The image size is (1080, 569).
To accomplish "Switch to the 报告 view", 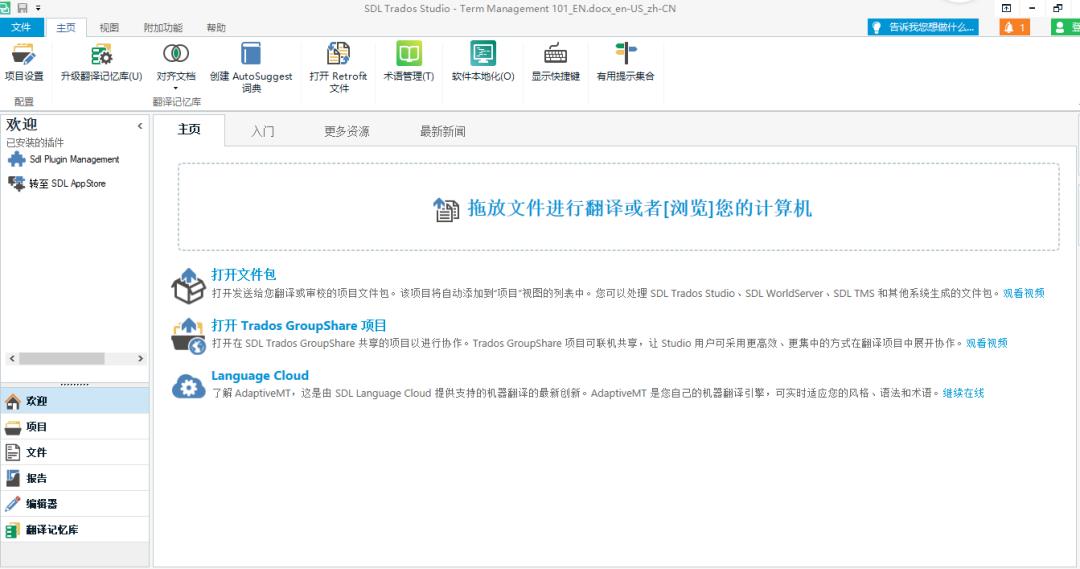I will pyautogui.click(x=74, y=478).
